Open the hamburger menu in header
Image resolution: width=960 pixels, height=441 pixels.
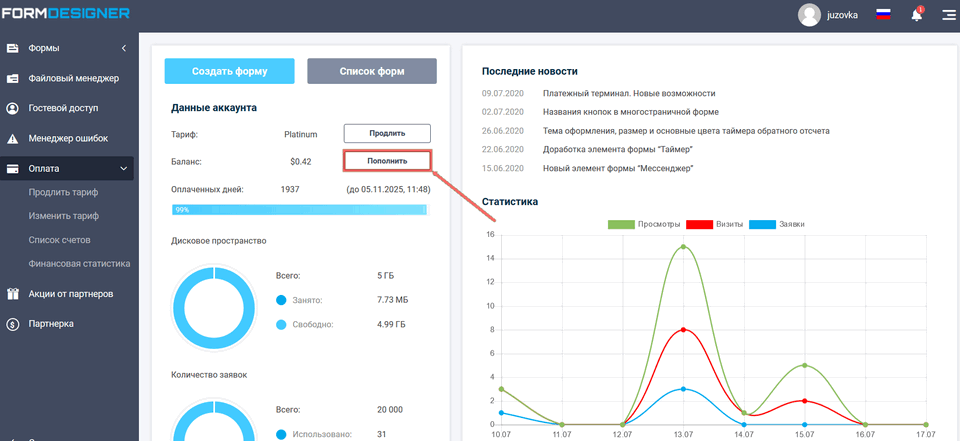(947, 15)
